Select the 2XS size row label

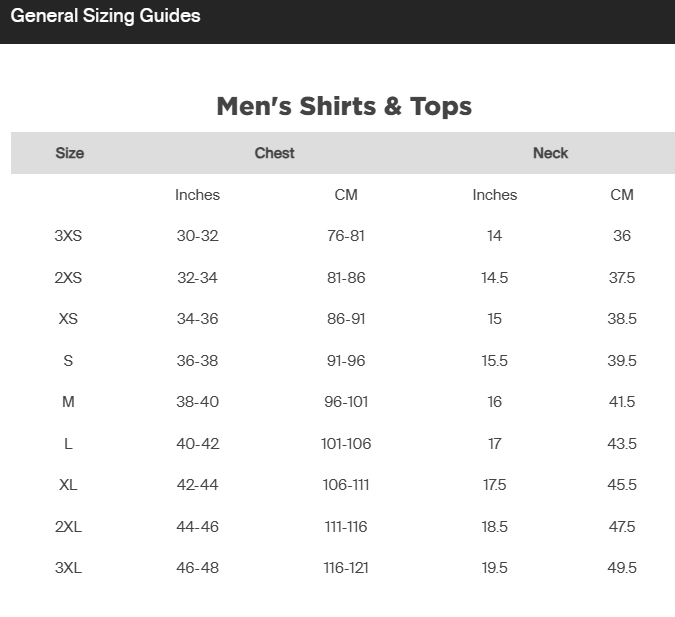pos(68,277)
